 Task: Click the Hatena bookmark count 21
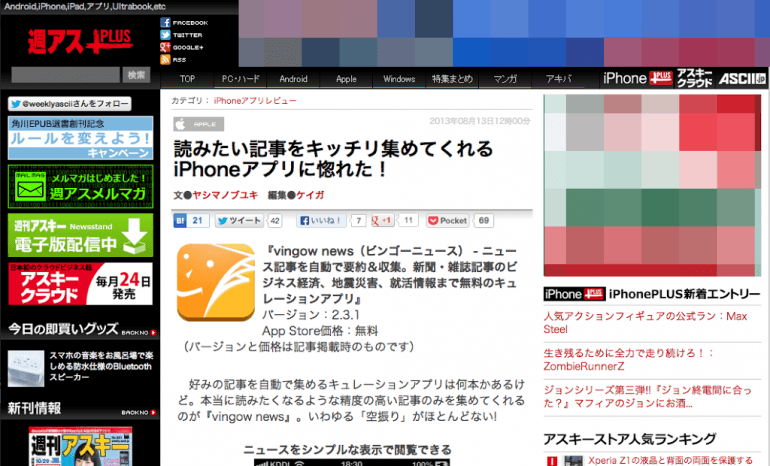click(x=197, y=220)
